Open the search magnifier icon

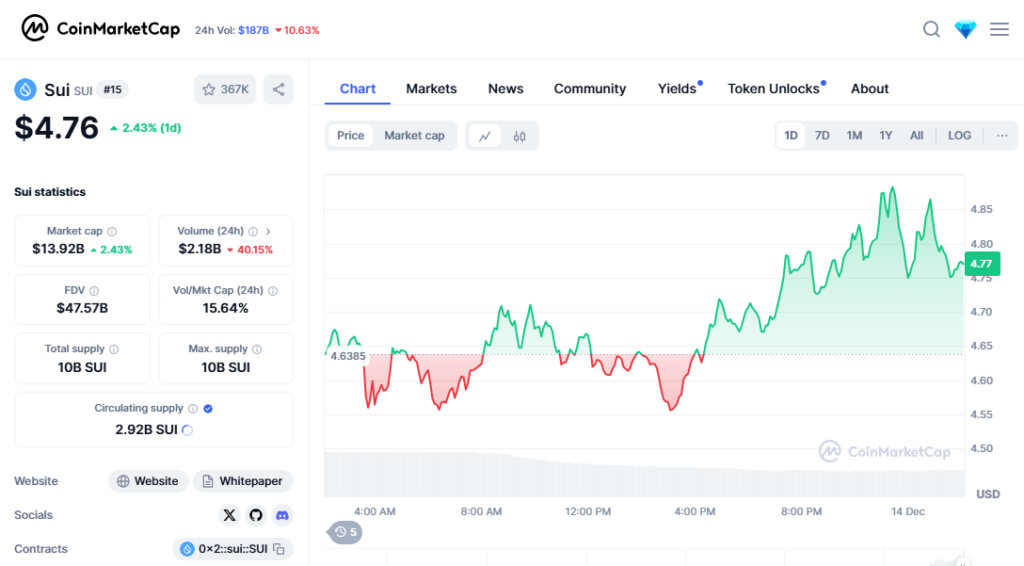931,29
